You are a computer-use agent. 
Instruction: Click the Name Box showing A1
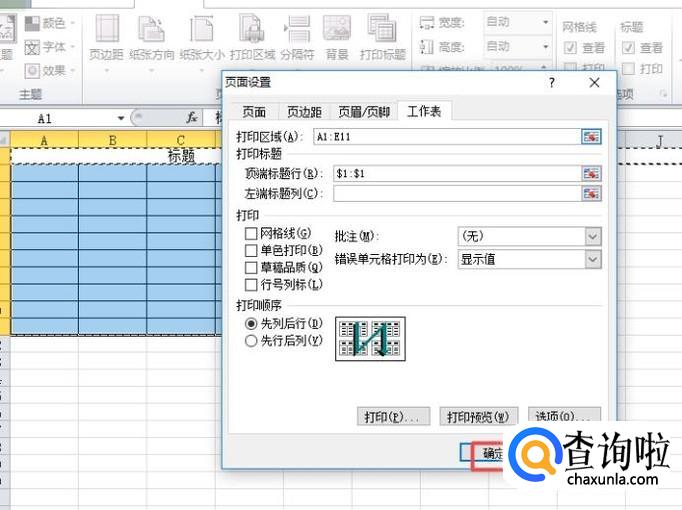coord(59,118)
